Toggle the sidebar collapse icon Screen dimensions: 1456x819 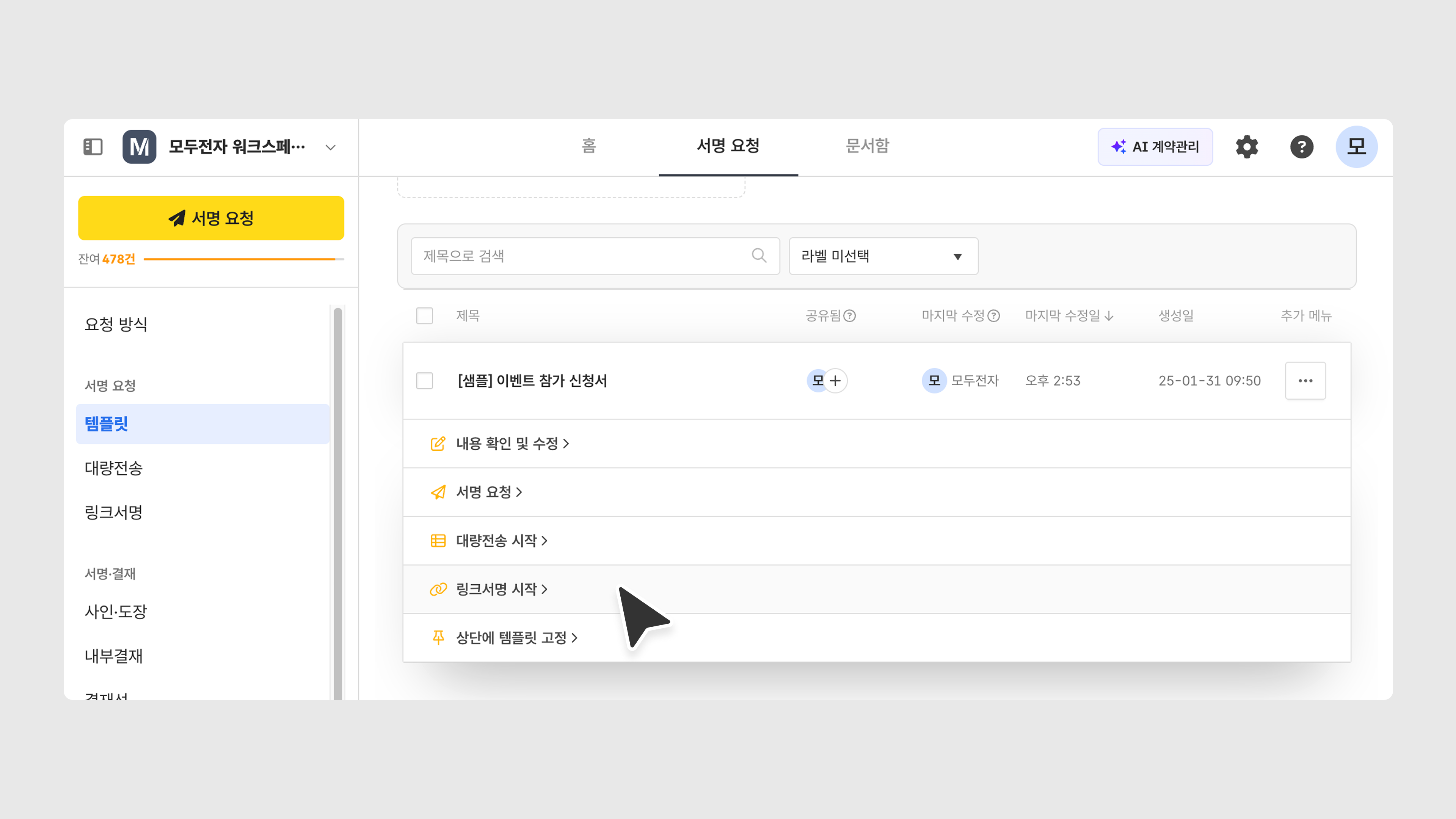pyautogui.click(x=93, y=147)
